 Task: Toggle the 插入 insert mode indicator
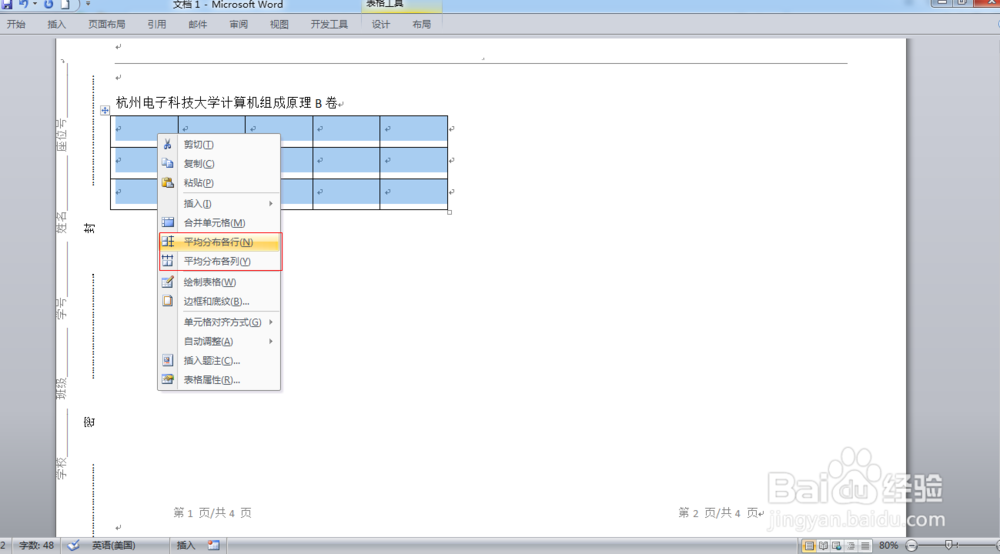coord(186,546)
